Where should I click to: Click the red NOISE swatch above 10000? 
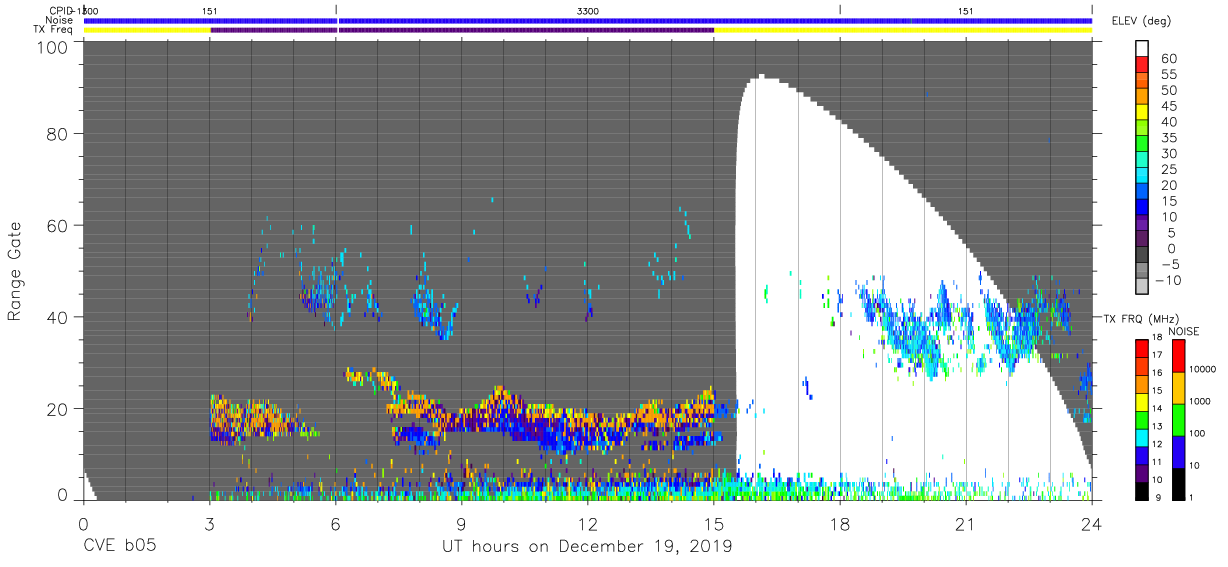coord(1180,354)
